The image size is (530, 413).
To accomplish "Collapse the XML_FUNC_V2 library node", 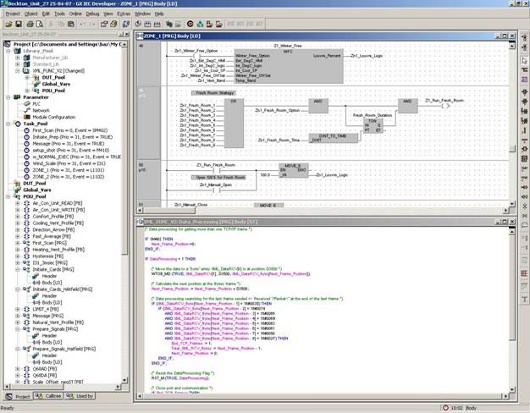I will click(x=18, y=71).
